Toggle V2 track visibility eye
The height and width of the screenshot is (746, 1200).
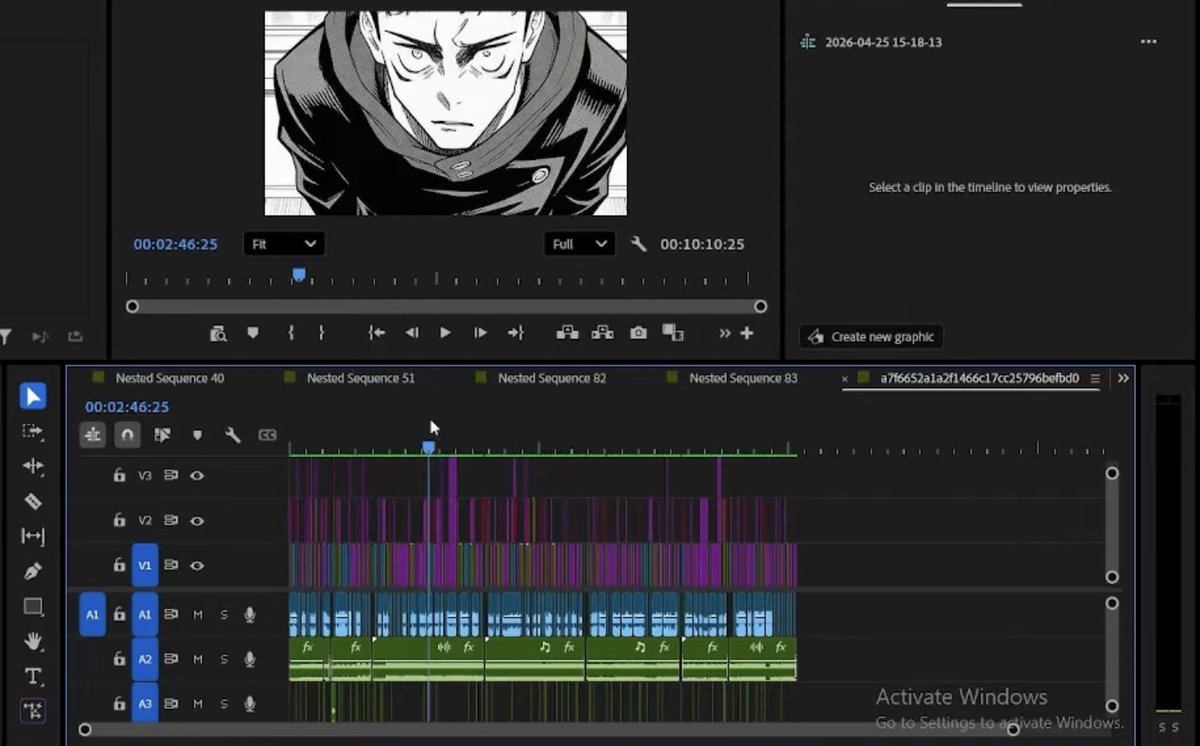tap(197, 520)
